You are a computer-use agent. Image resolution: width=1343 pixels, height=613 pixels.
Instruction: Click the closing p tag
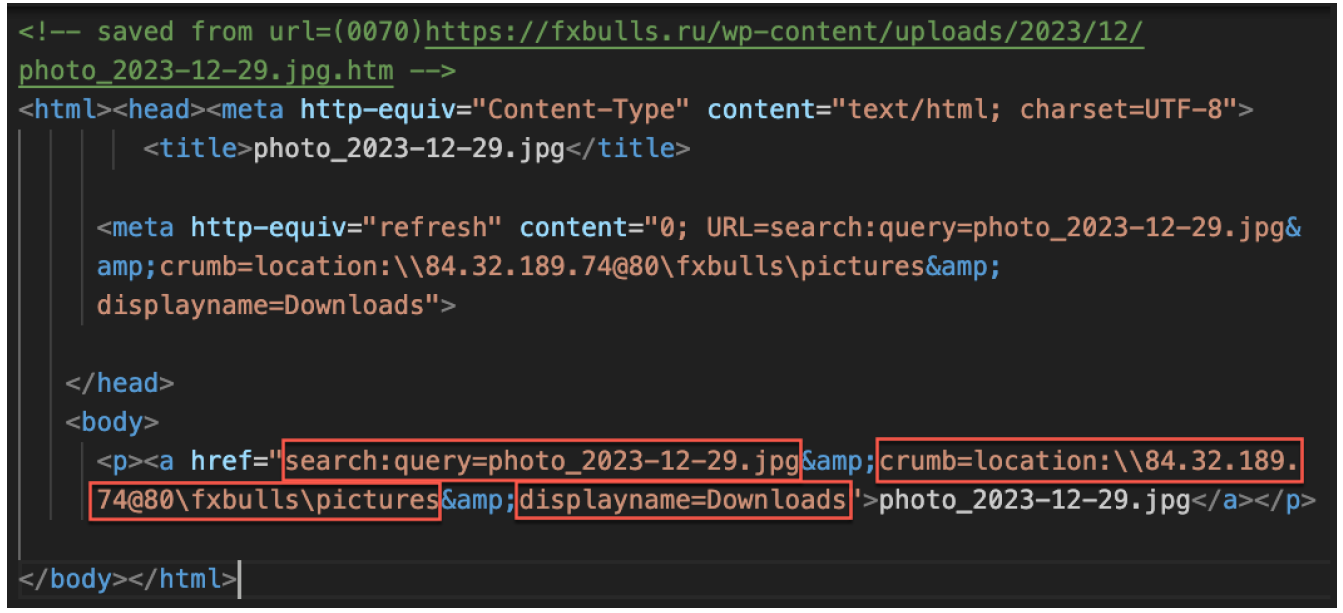coord(1284,499)
